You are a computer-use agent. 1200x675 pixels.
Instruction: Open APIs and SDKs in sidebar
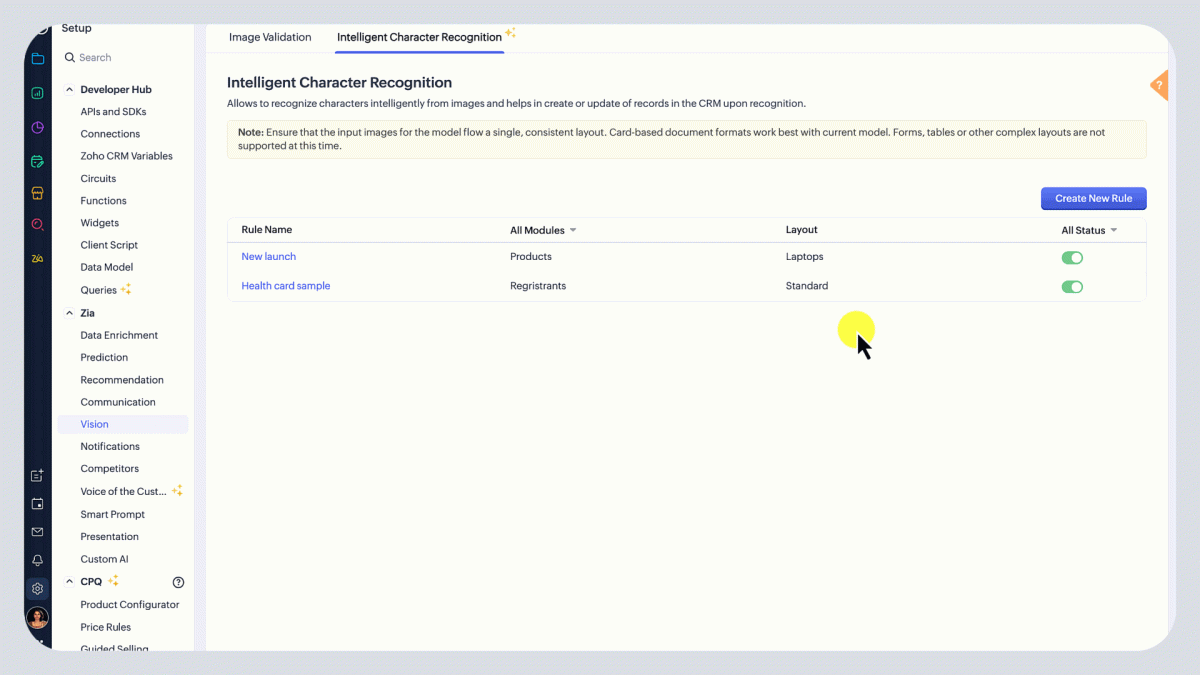[x=113, y=112]
